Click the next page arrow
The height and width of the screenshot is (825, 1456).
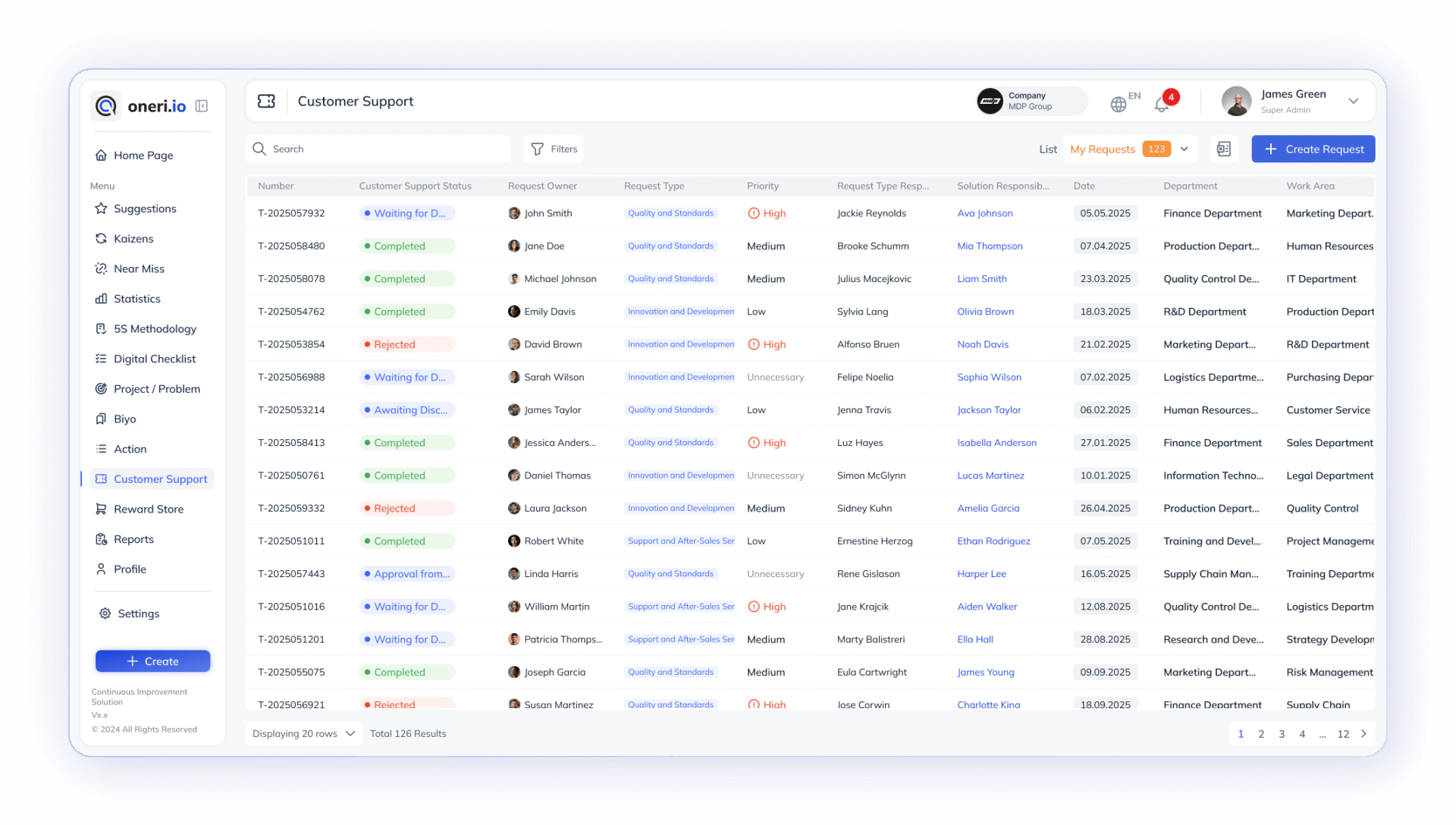pyautogui.click(x=1363, y=734)
